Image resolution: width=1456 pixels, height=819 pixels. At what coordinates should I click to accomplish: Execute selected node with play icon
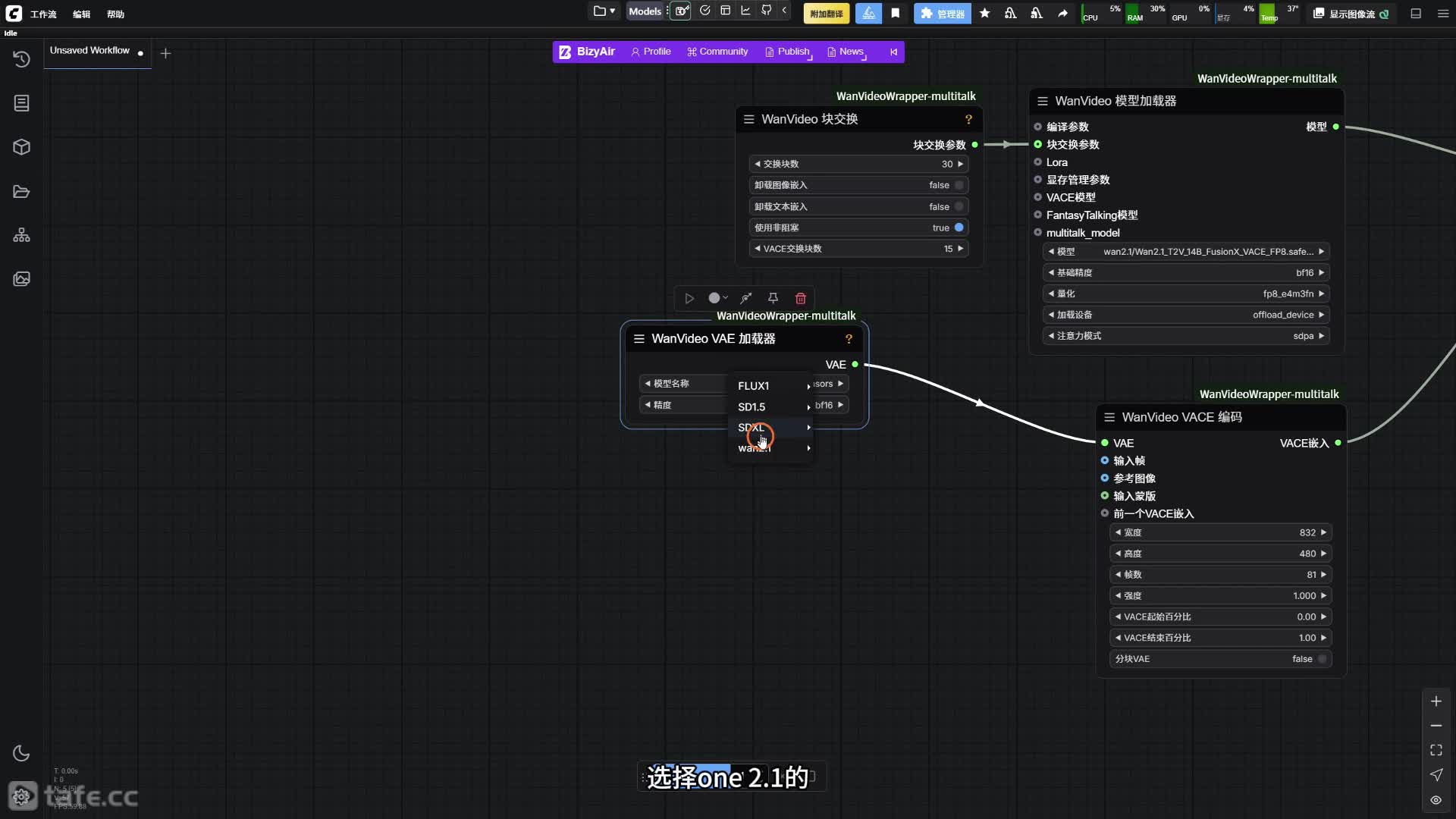[x=689, y=298]
